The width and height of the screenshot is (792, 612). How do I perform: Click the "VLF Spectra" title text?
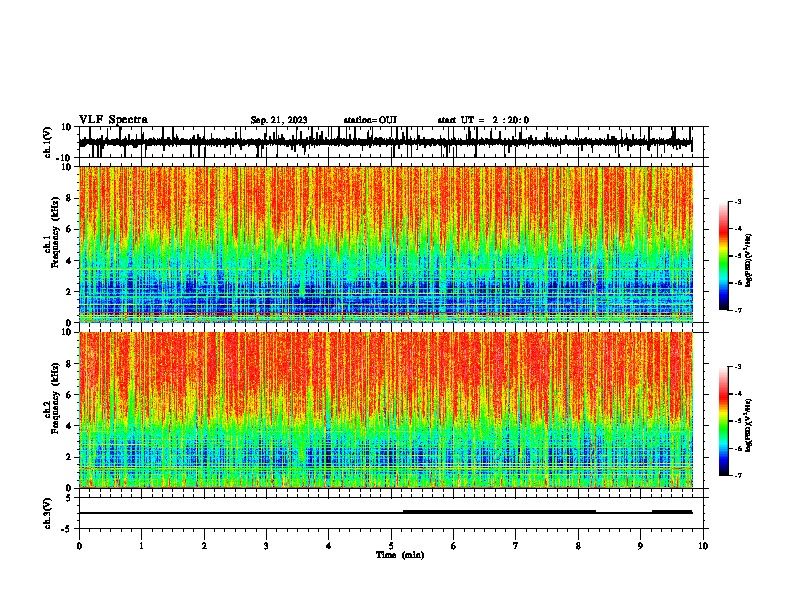click(113, 120)
